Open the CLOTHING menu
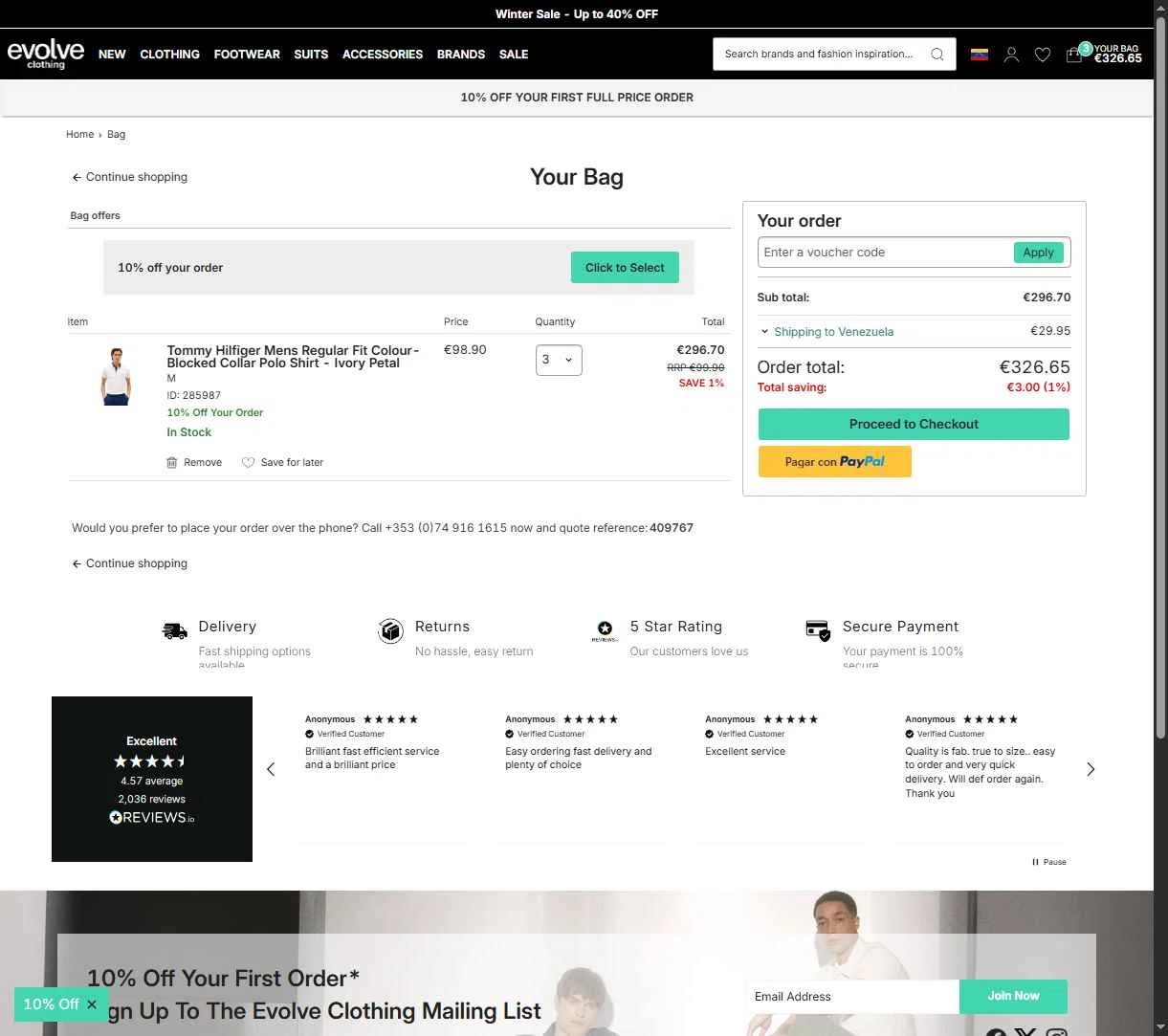 [x=170, y=55]
